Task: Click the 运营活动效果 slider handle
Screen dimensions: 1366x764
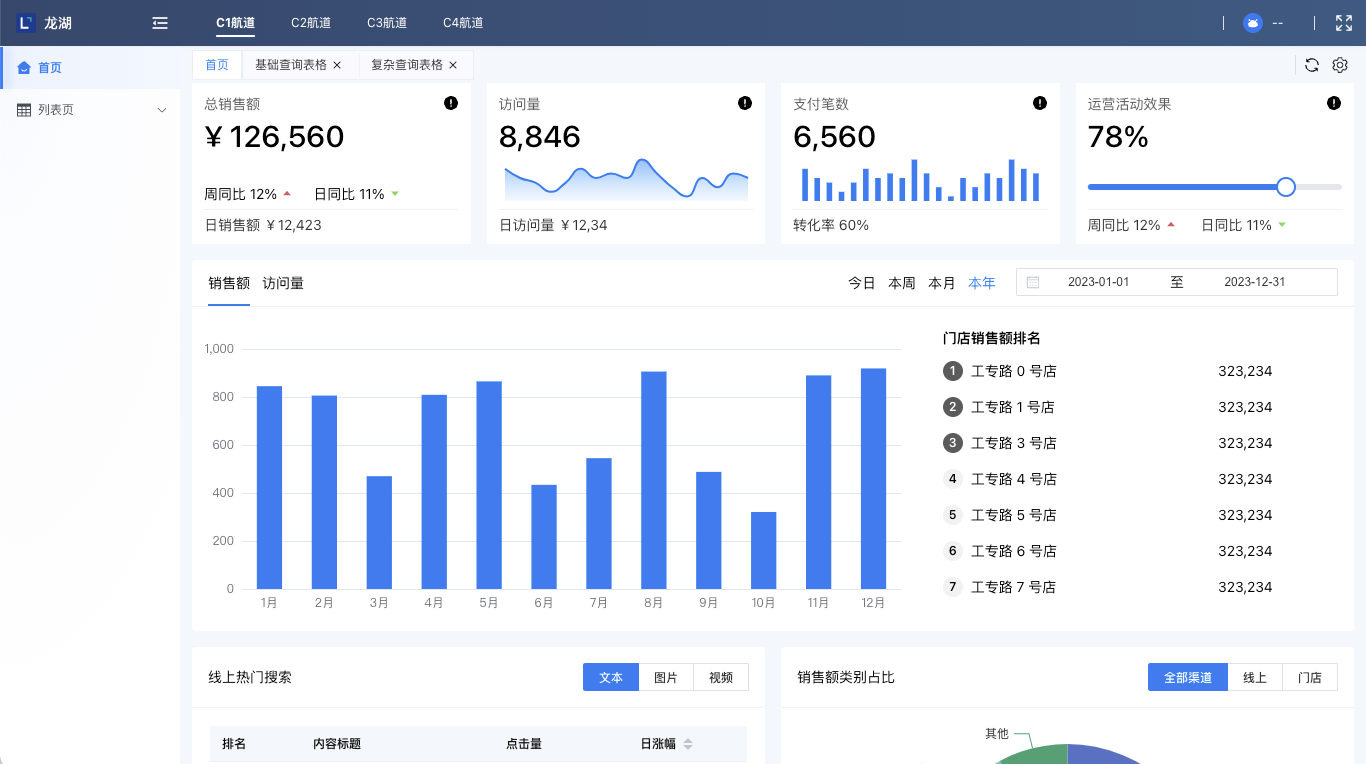Action: [1286, 187]
